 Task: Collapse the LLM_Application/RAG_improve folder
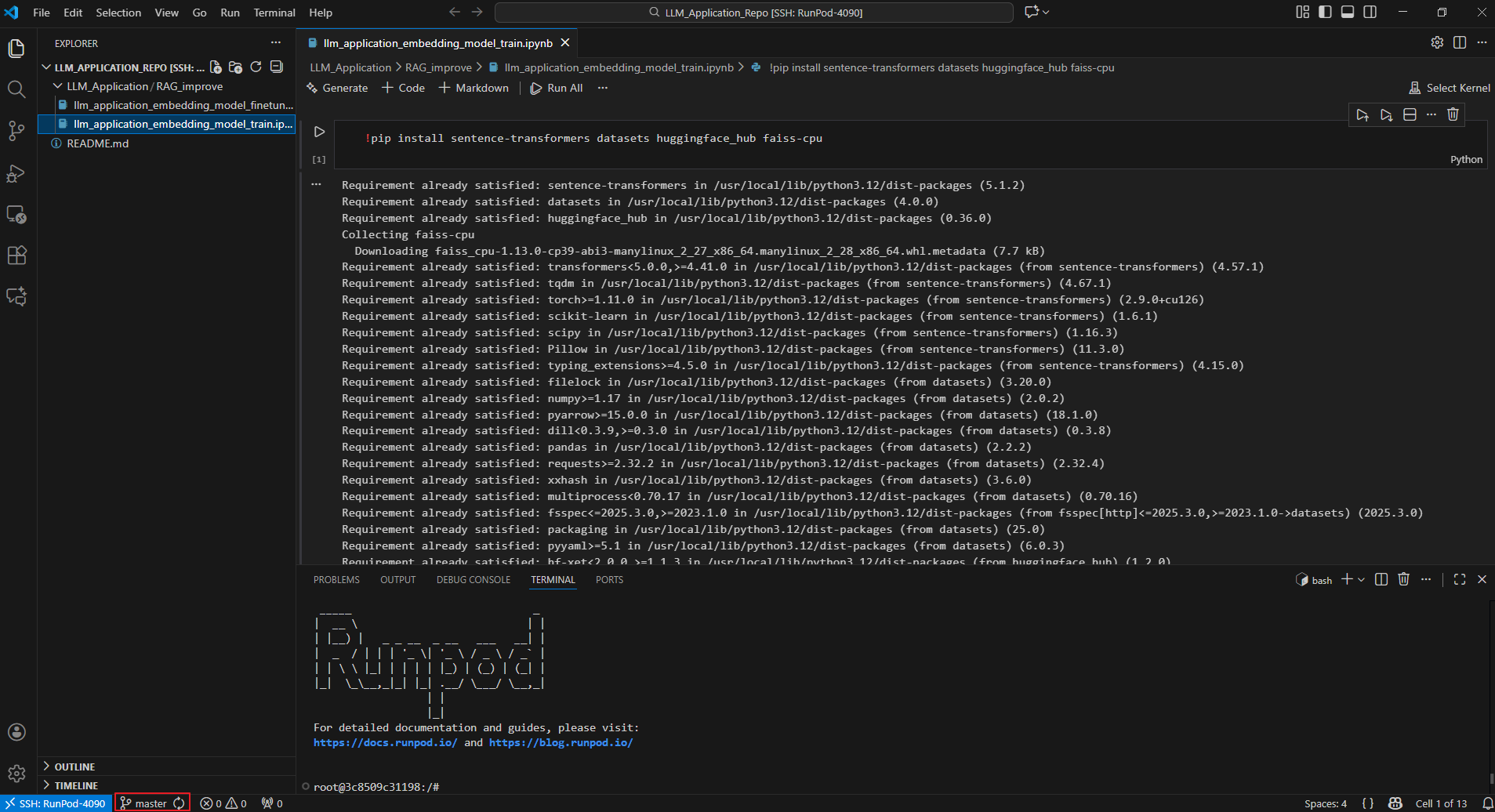coord(58,86)
